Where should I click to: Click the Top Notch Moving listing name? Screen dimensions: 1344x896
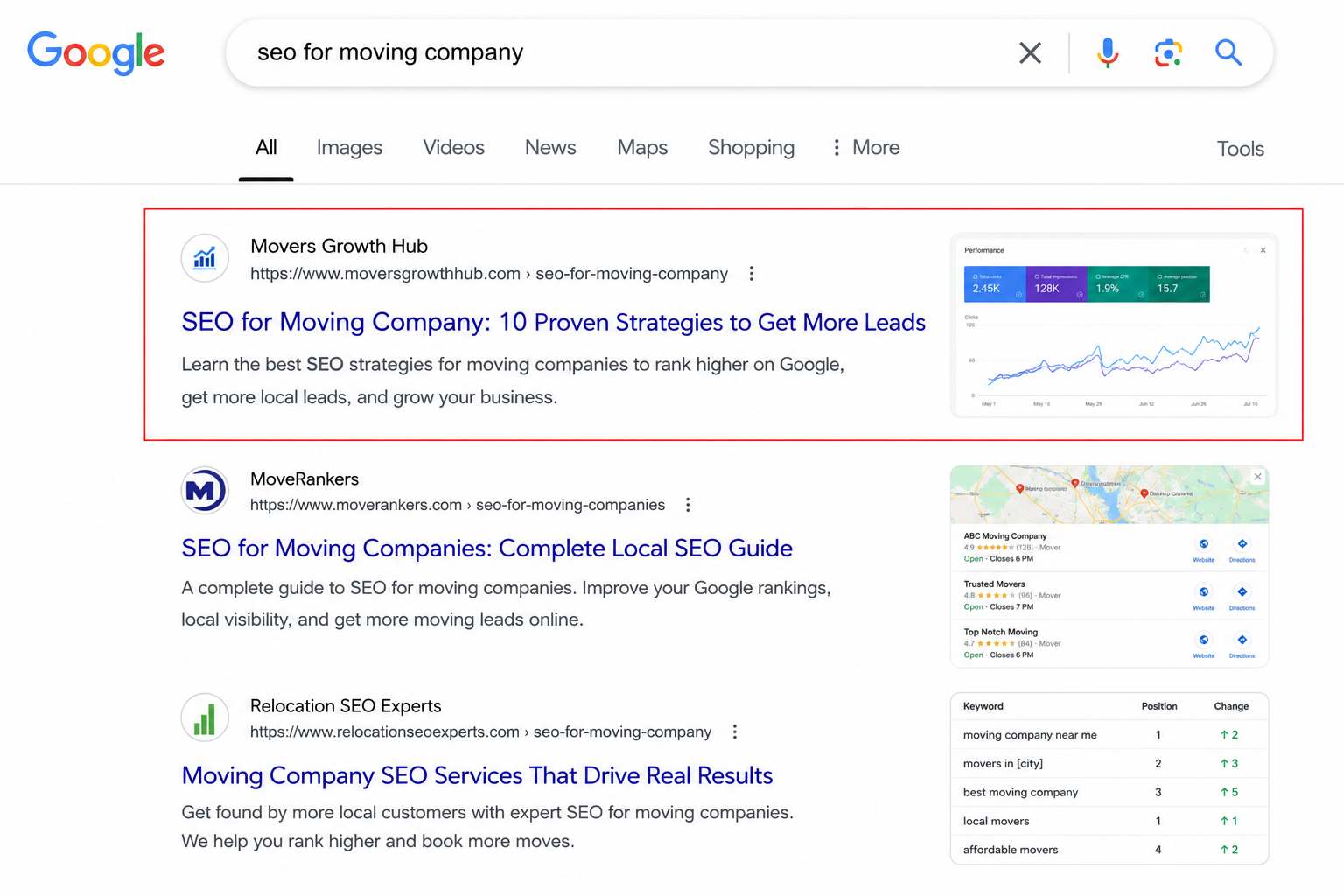pos(1000,632)
